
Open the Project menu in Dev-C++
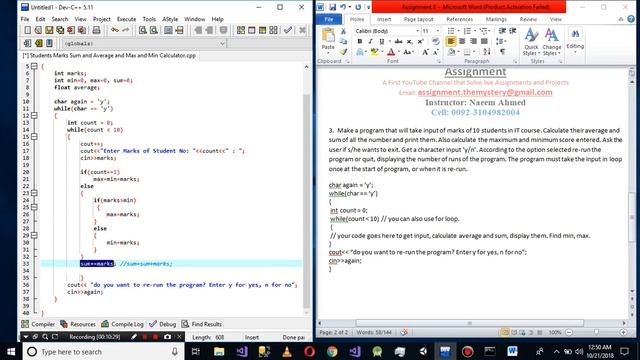102,19
